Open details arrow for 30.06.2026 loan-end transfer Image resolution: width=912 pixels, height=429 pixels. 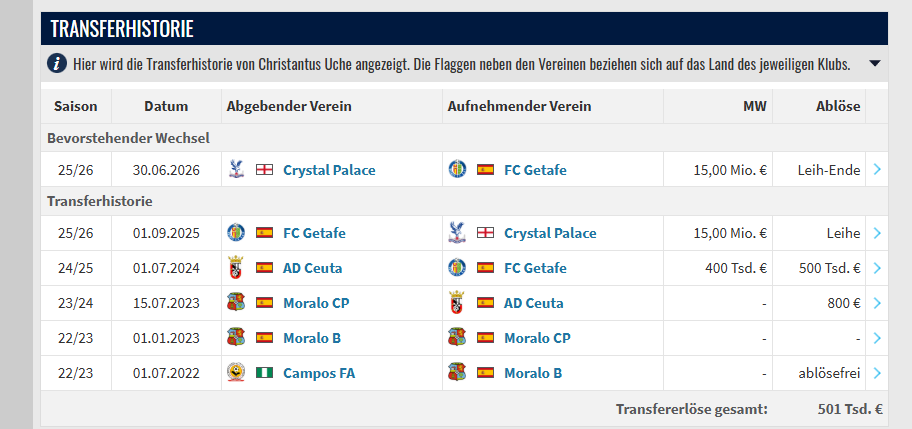pos(877,170)
